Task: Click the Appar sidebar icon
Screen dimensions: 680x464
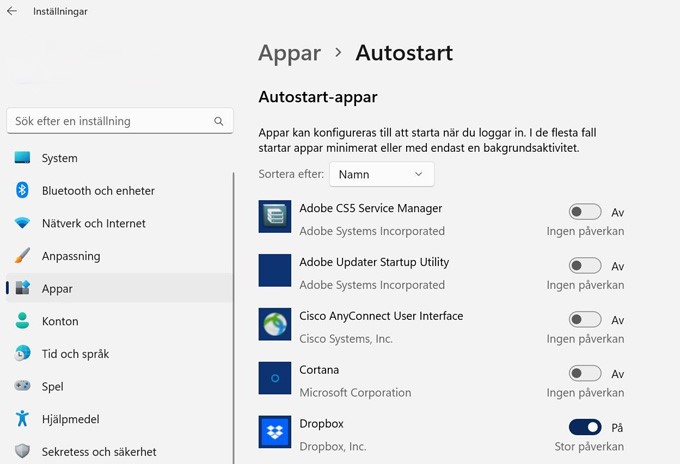Action: click(22, 288)
